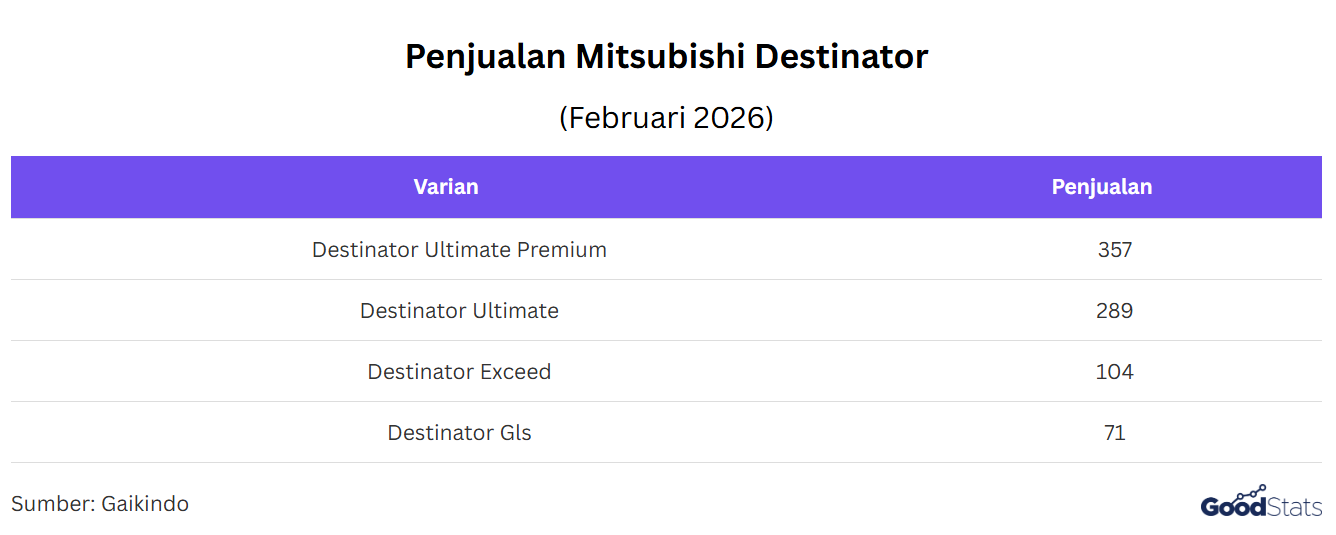This screenshot has height=535, width=1336.
Task: Click the Gaikindo source name
Action: click(x=145, y=503)
